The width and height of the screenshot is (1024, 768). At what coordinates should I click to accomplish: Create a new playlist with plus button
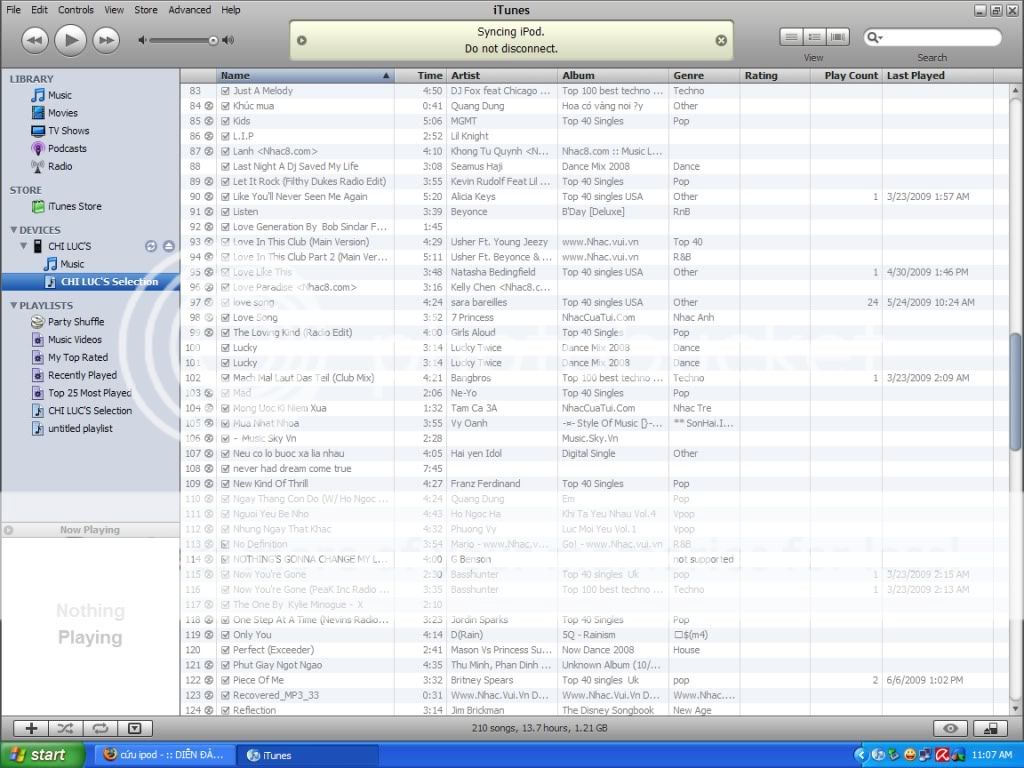[31, 729]
